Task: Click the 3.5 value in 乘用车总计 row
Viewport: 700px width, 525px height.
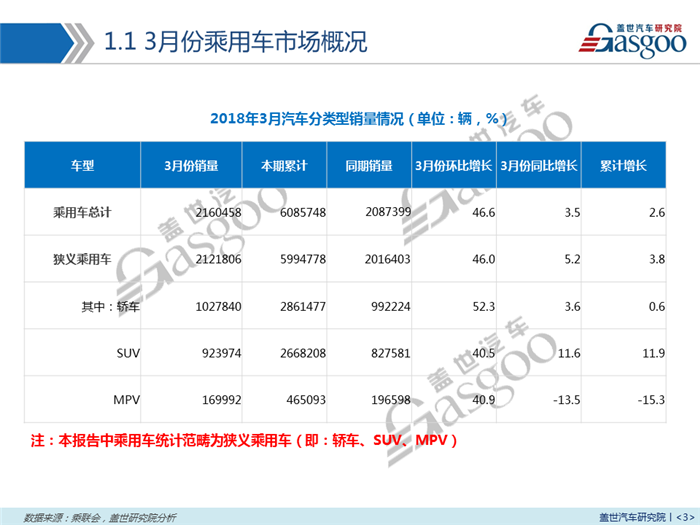Action: tap(572, 212)
